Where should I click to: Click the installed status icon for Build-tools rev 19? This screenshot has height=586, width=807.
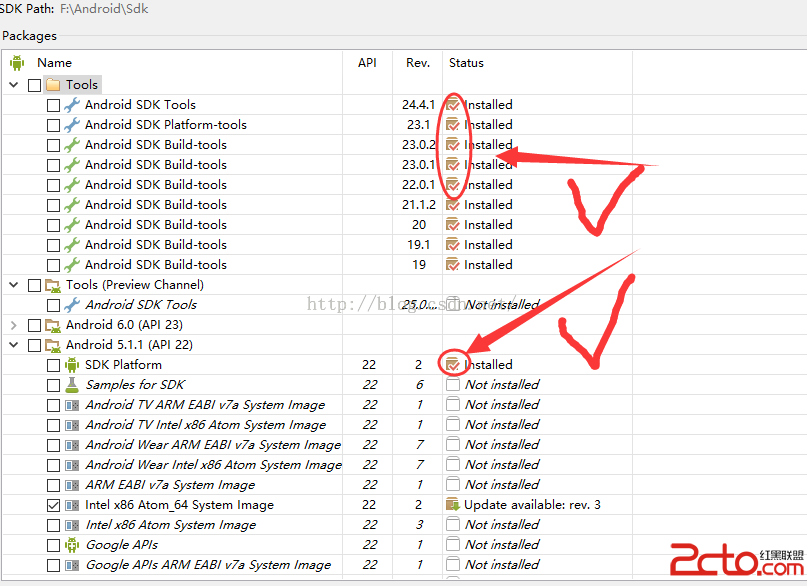point(452,265)
